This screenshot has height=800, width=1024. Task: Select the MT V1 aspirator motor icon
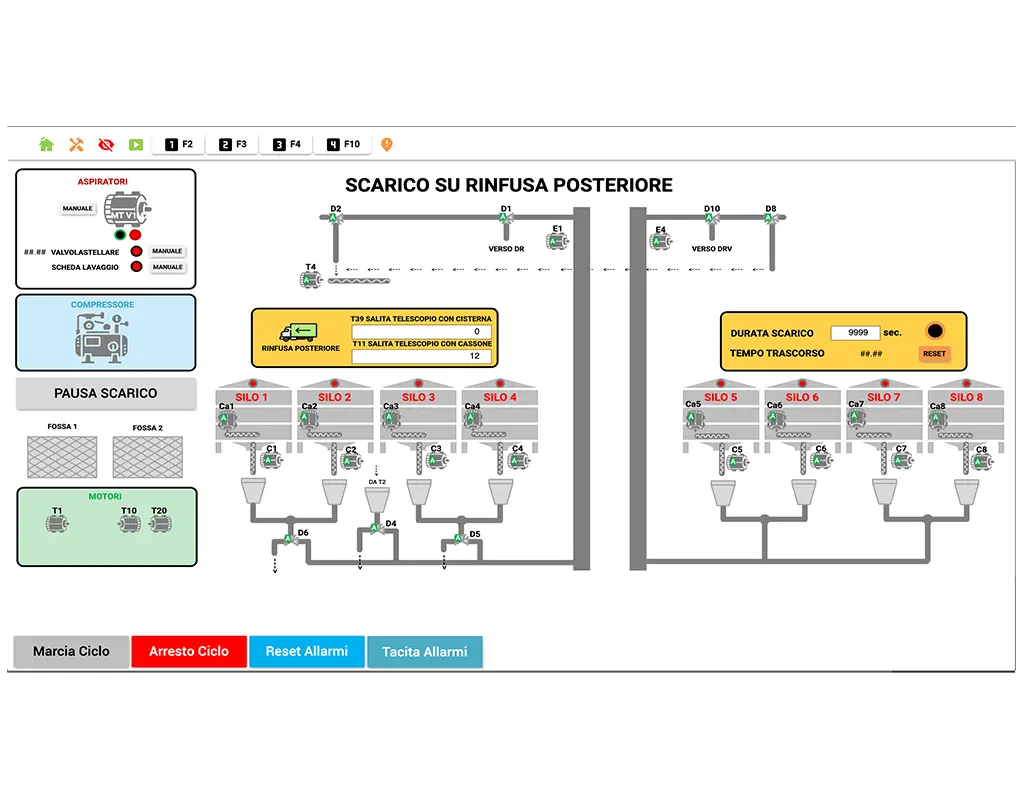[x=127, y=212]
